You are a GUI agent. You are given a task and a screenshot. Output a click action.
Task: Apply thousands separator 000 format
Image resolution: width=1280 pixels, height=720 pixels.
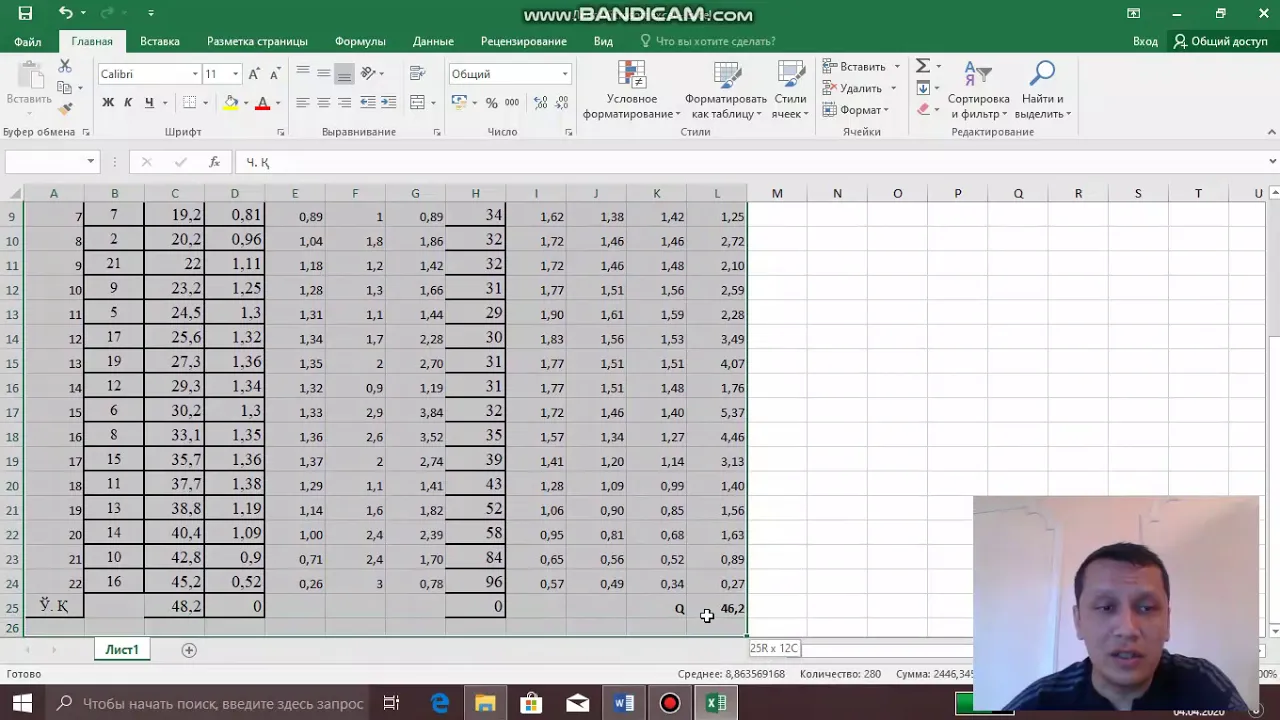pos(512,103)
